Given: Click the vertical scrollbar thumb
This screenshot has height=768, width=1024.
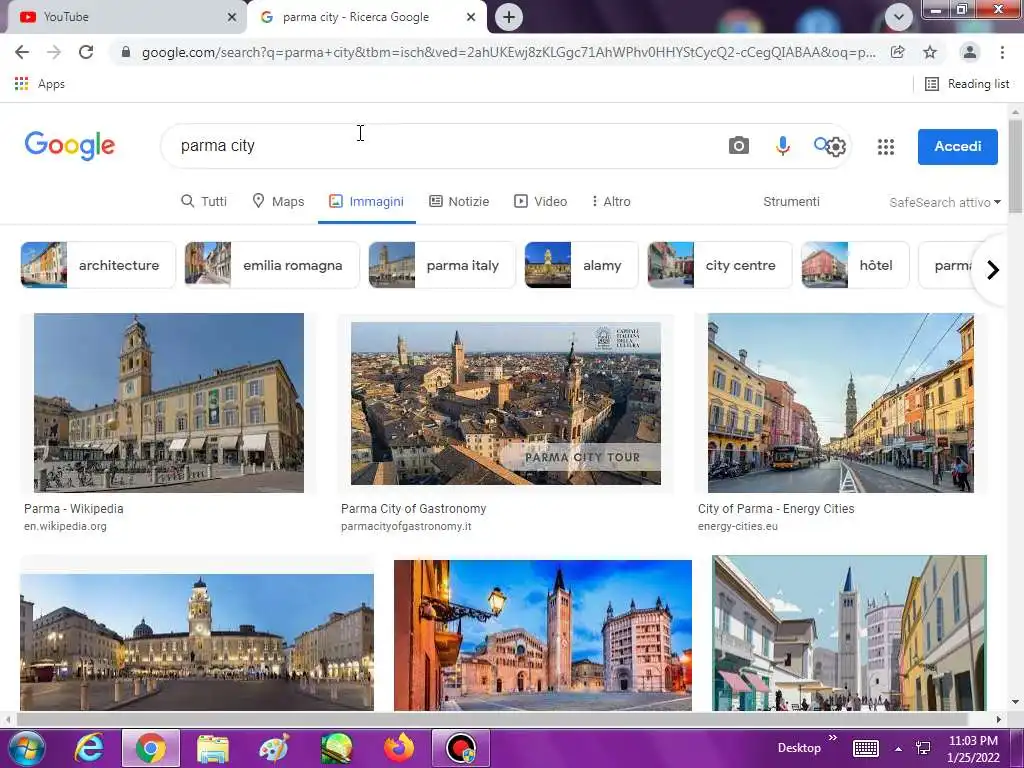Looking at the screenshot, I should tap(1015, 167).
